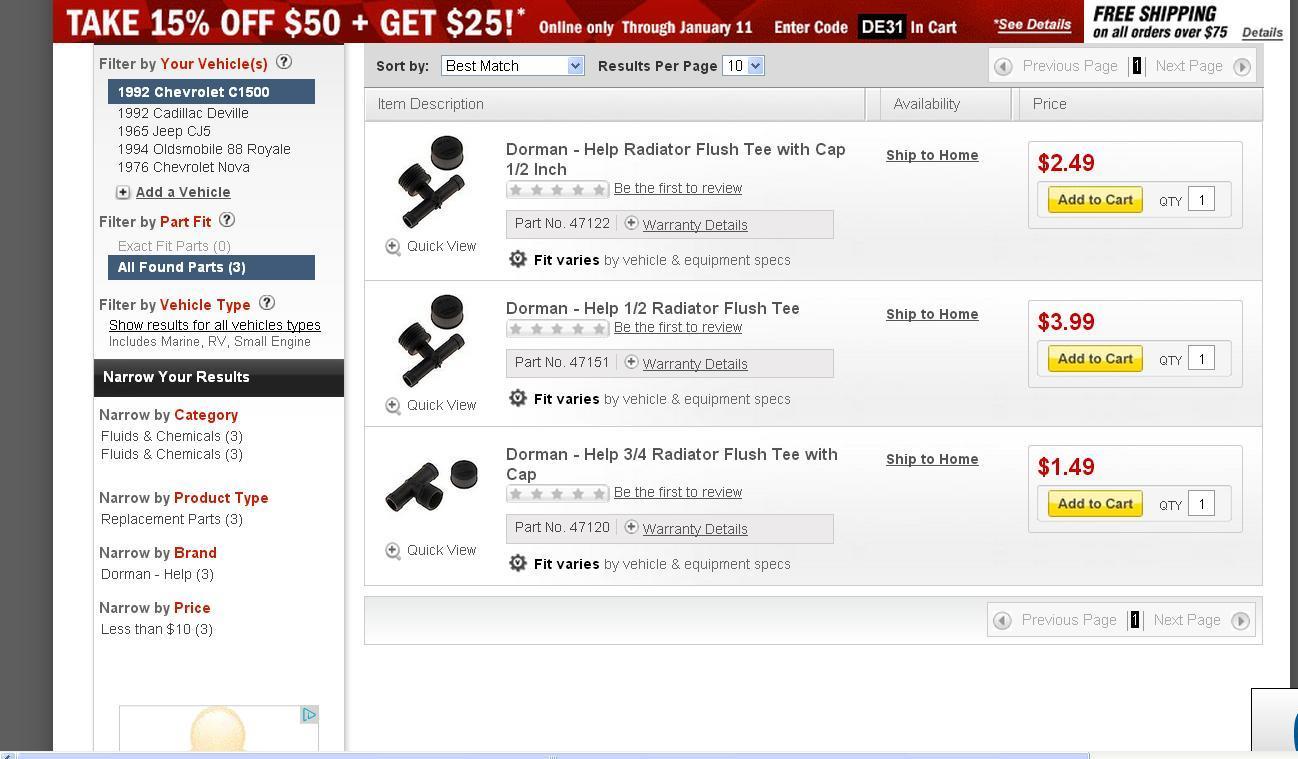Select the 1965 Jeep CJ5 vehicle
This screenshot has width=1298, height=759.
164,131
